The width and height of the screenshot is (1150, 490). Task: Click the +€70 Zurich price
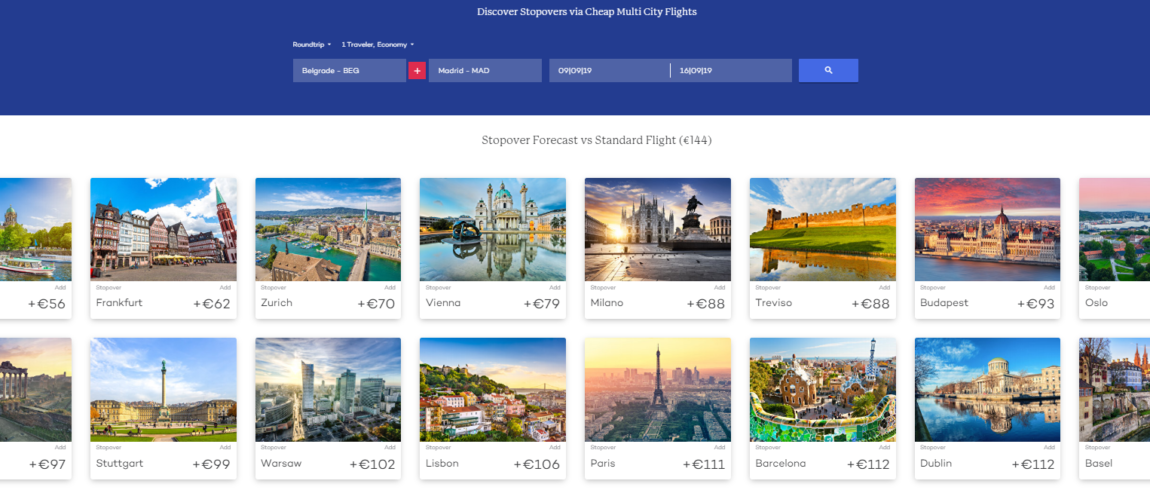[376, 304]
